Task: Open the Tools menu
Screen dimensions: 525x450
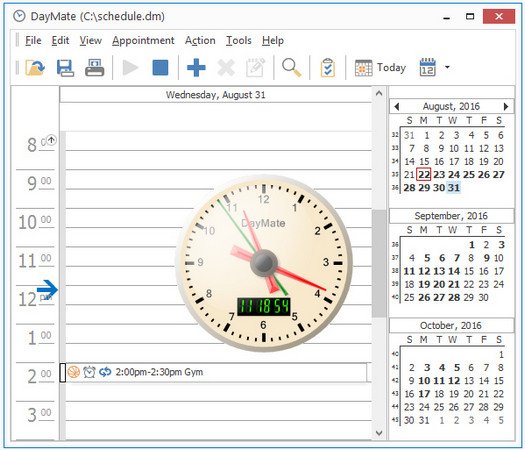Action: point(238,41)
